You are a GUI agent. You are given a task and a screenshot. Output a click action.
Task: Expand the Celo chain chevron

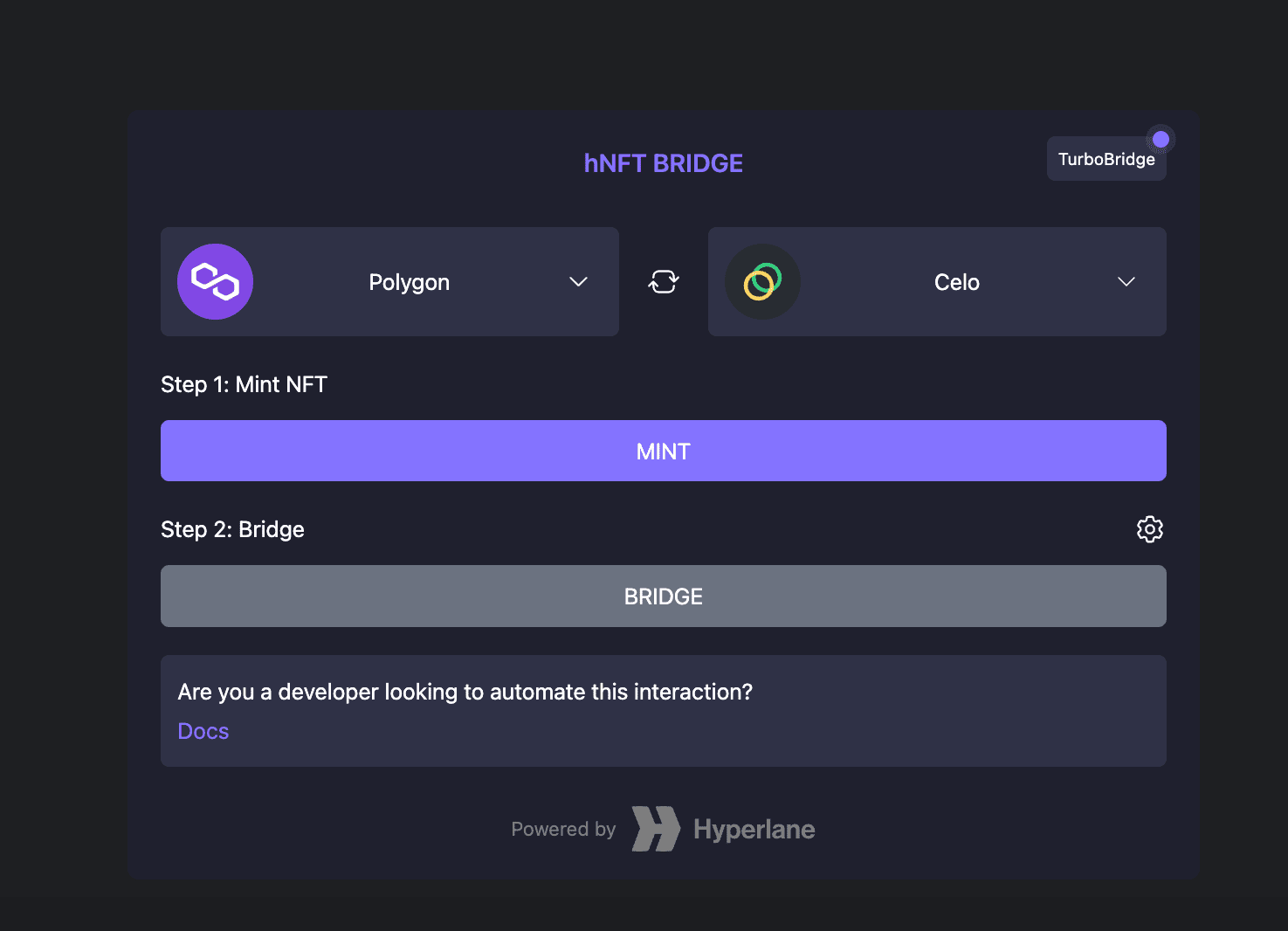click(1126, 281)
